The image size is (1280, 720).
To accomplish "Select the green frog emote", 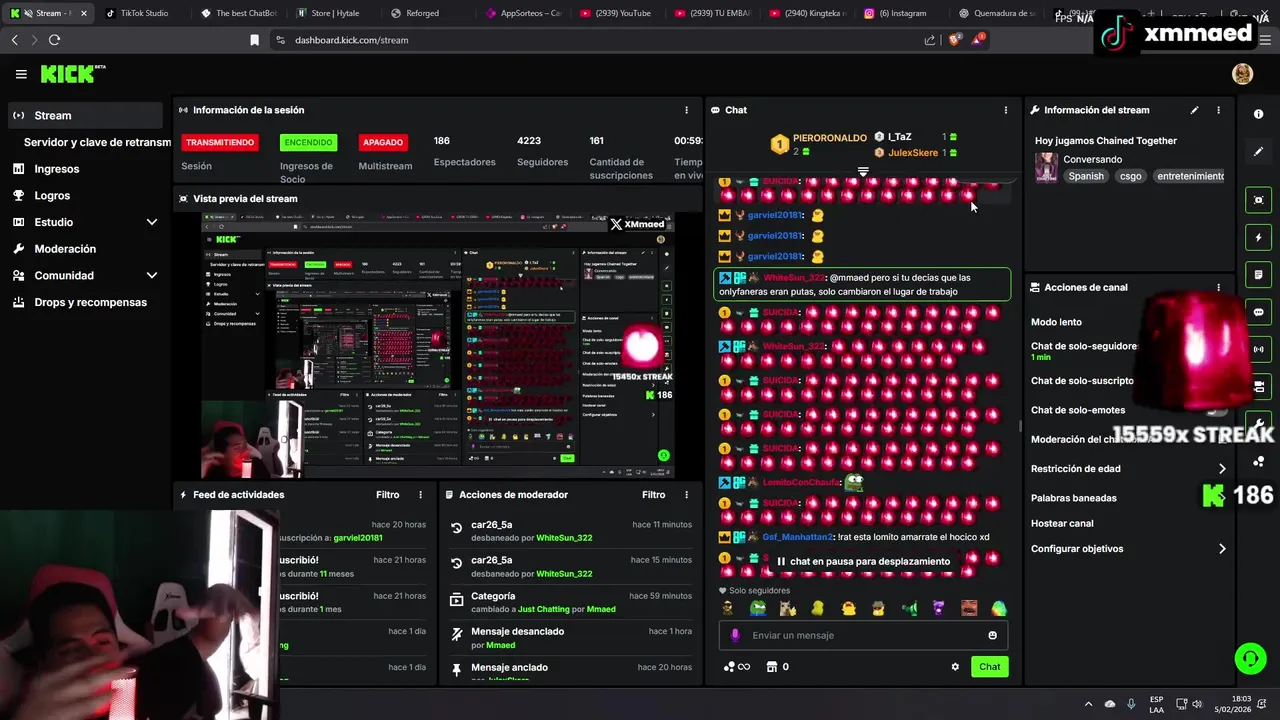I will coord(758,608).
